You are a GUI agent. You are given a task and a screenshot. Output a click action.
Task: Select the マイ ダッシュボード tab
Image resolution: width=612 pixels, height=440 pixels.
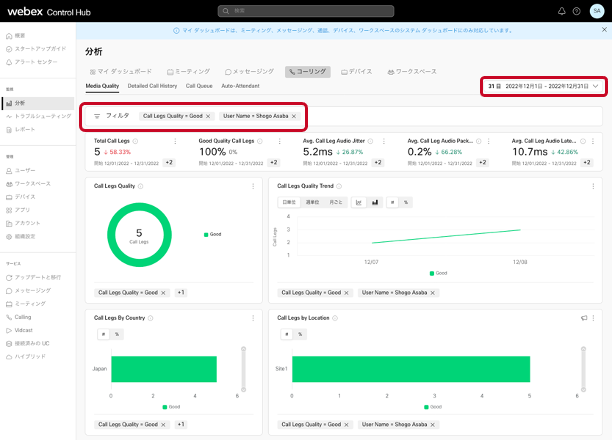coord(121,71)
